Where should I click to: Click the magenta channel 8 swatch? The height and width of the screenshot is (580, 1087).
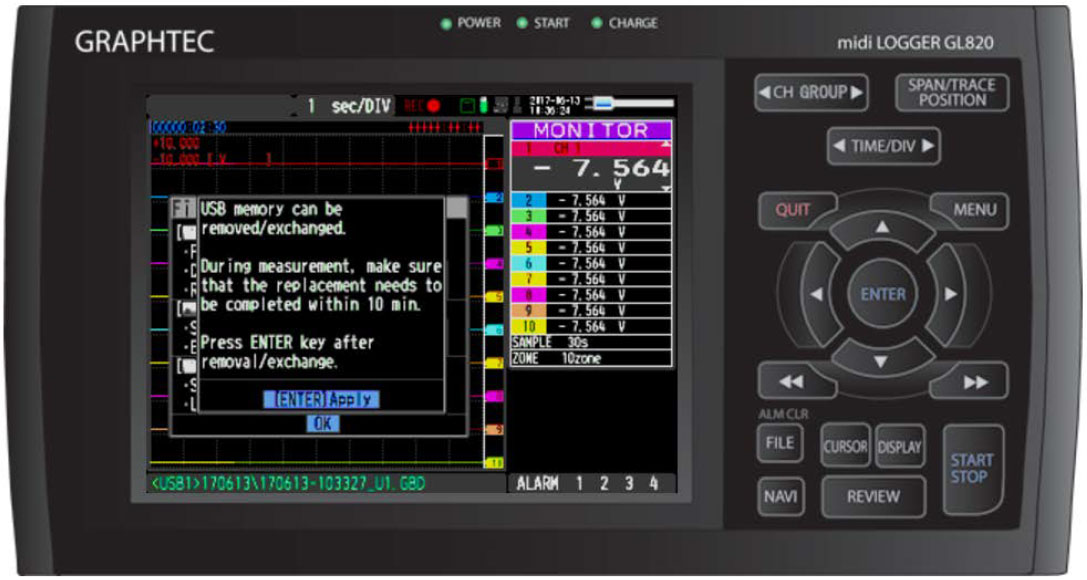[x=528, y=295]
